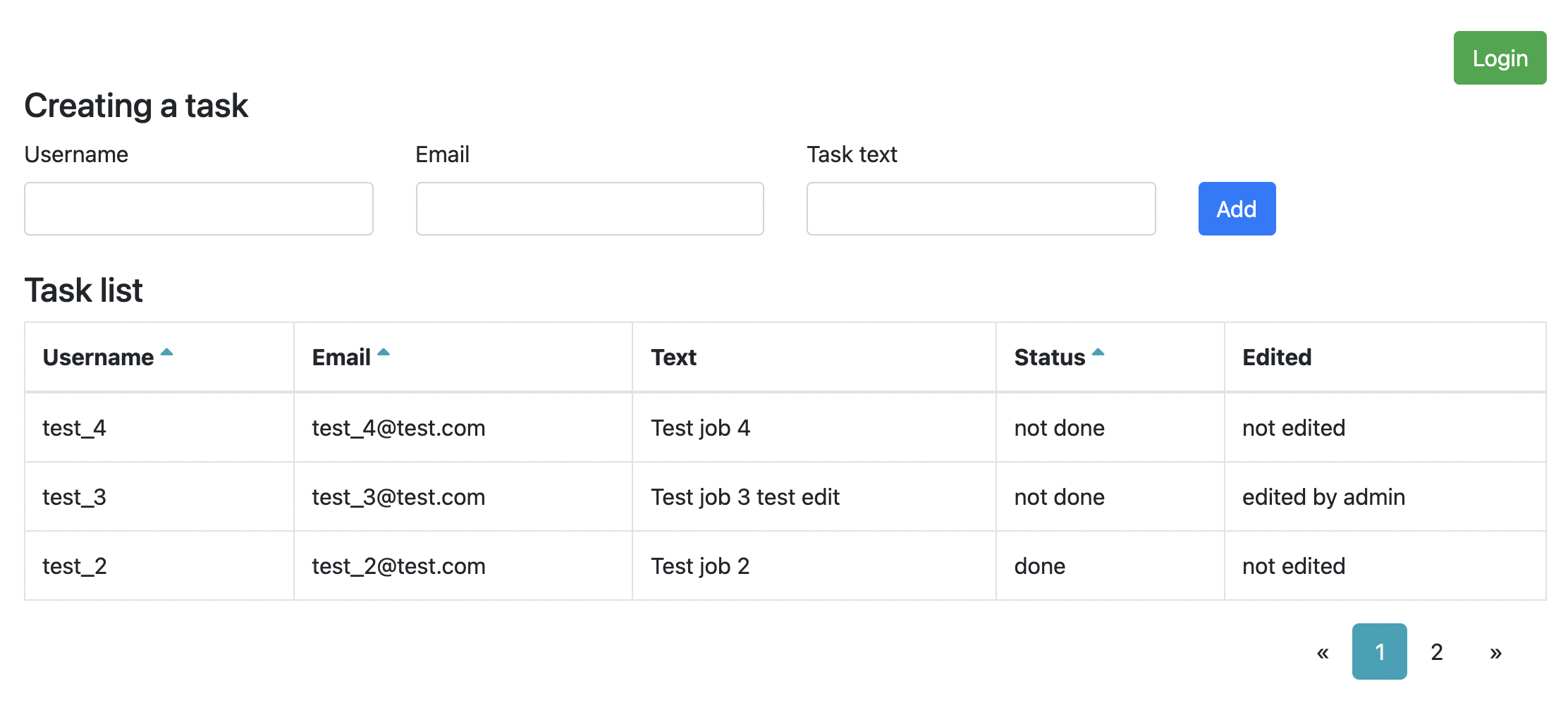Click the Username label above the form field

point(76,154)
